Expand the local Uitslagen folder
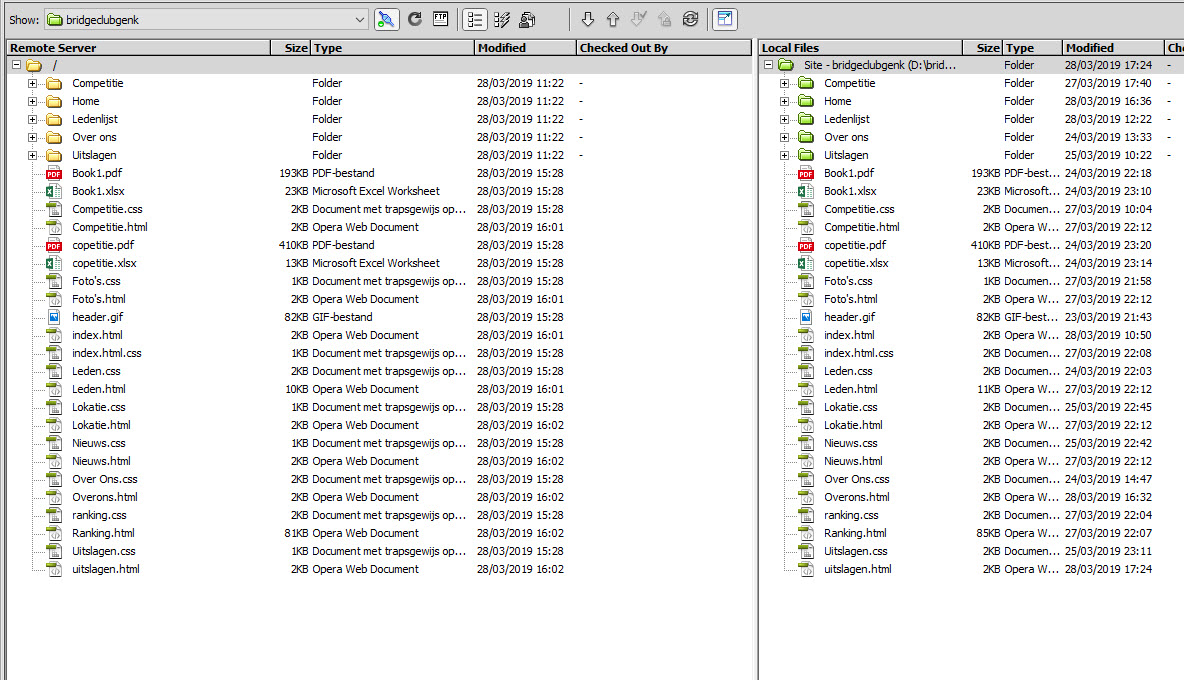Screen dimensions: 1184x680 coord(784,155)
